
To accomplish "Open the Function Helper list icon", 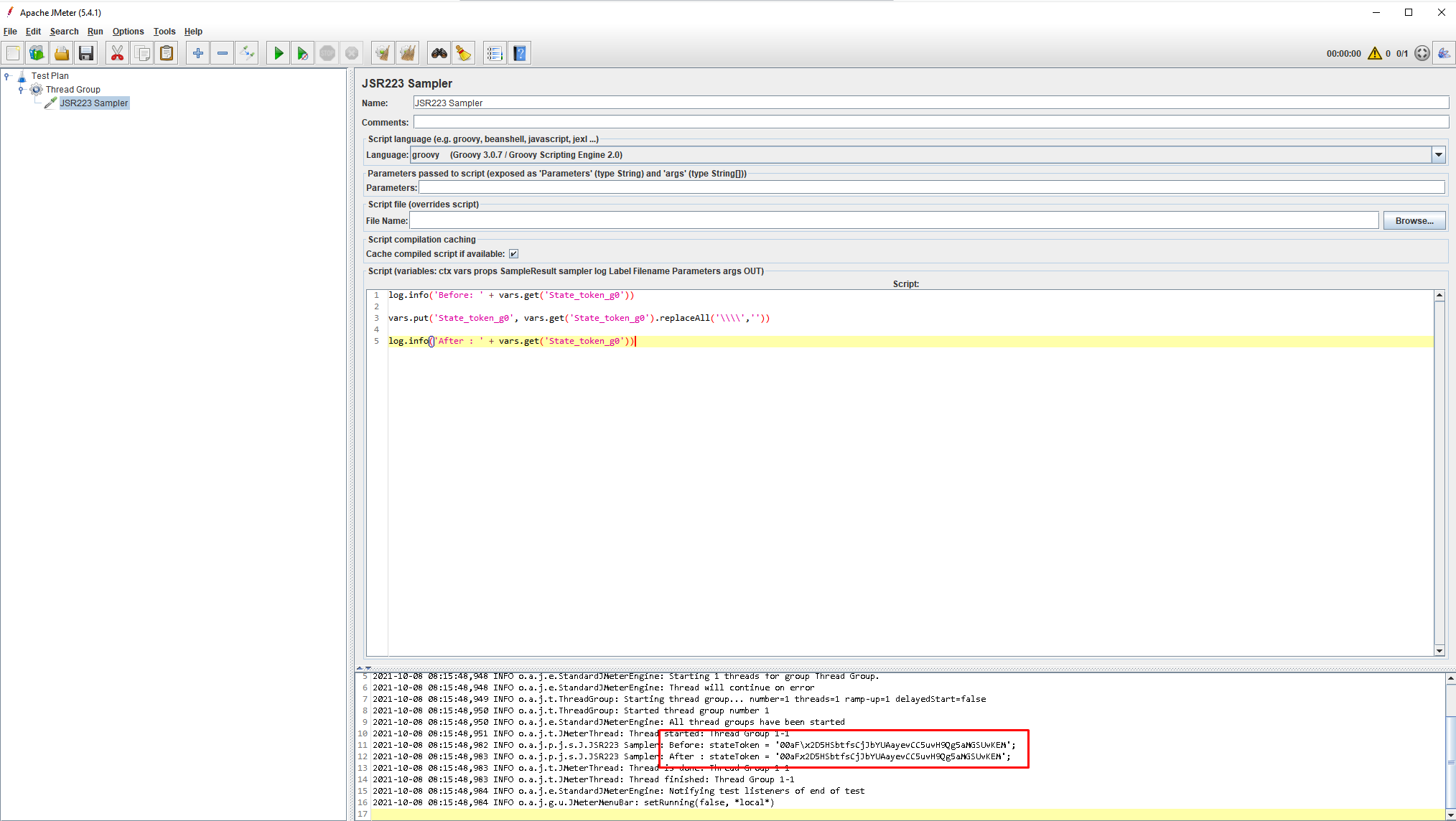I will (495, 53).
